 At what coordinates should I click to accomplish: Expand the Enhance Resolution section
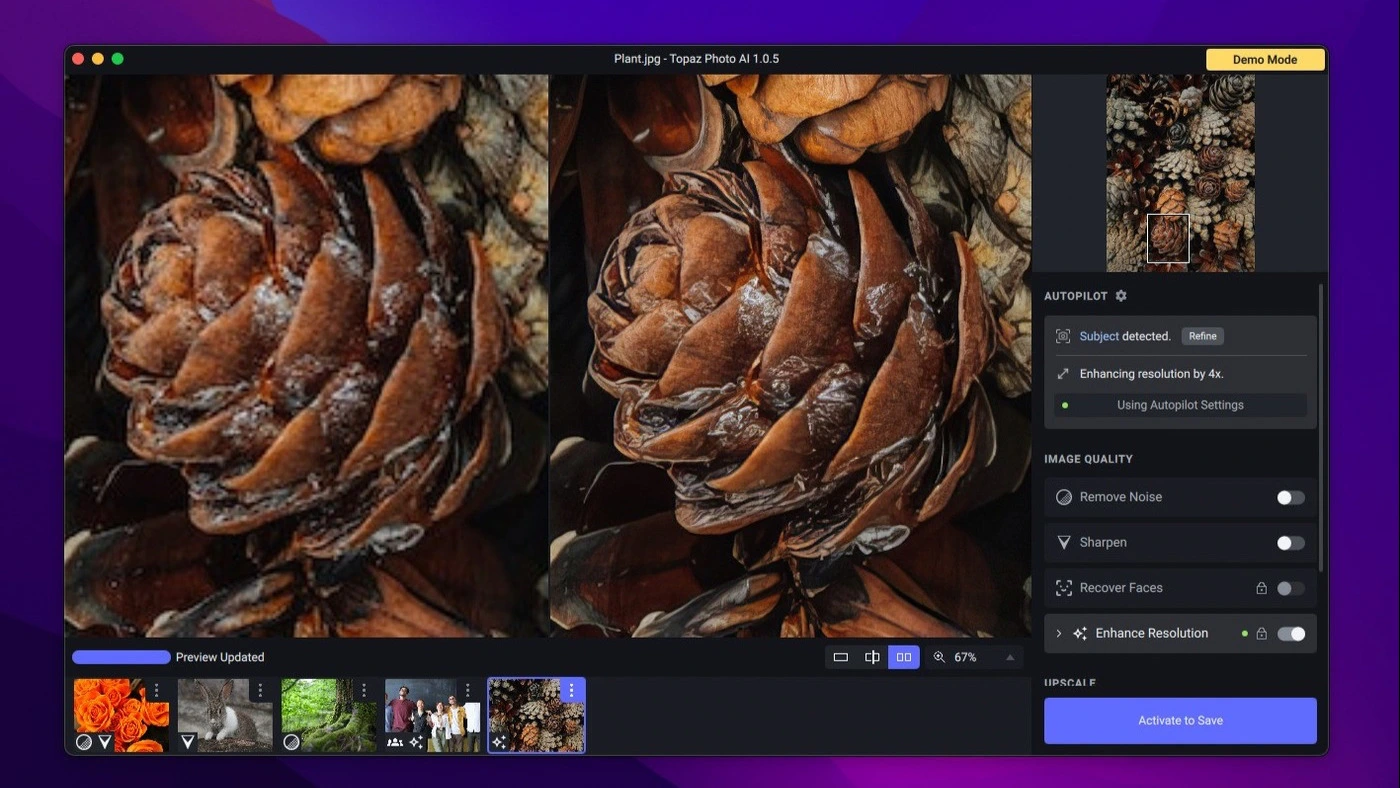point(1059,633)
